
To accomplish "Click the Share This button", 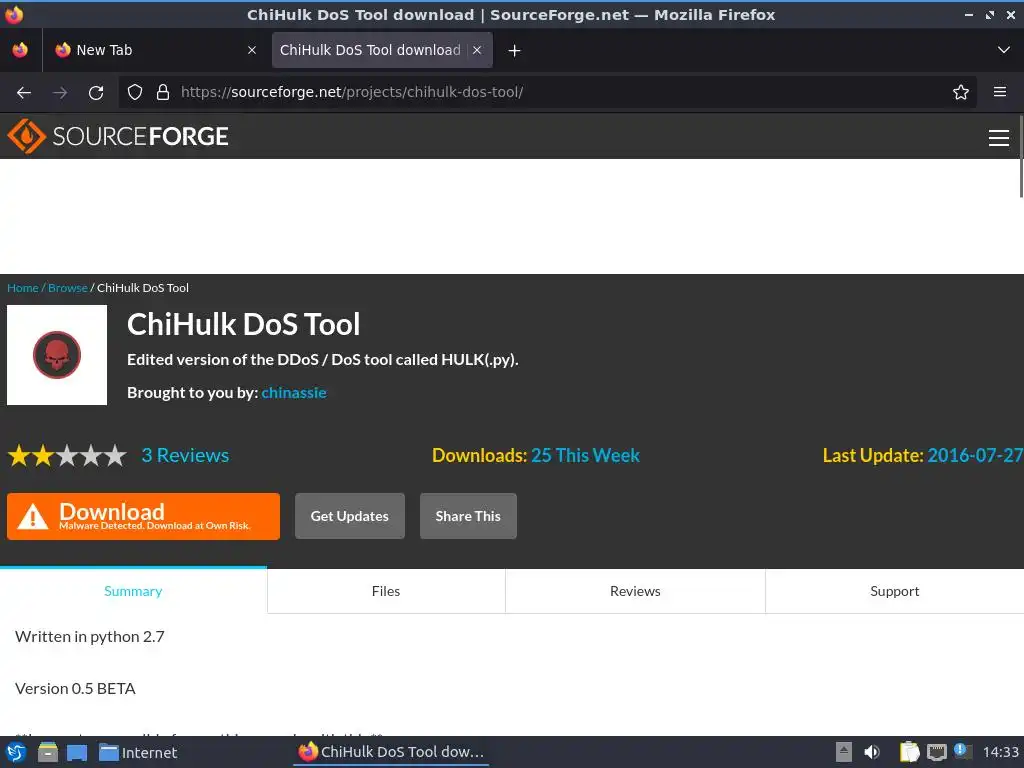I will pyautogui.click(x=468, y=516).
